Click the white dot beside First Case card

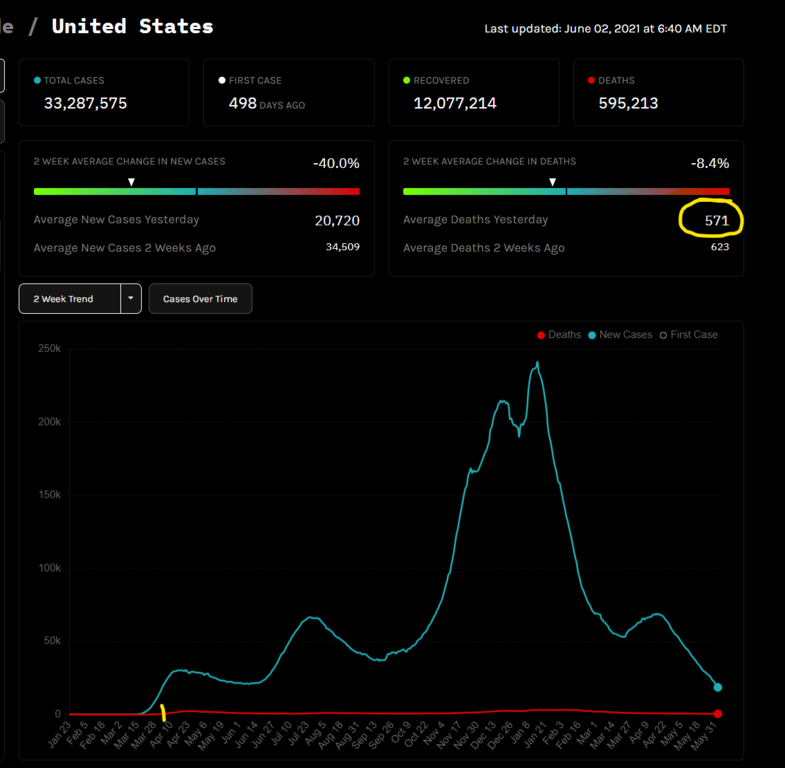[222, 80]
